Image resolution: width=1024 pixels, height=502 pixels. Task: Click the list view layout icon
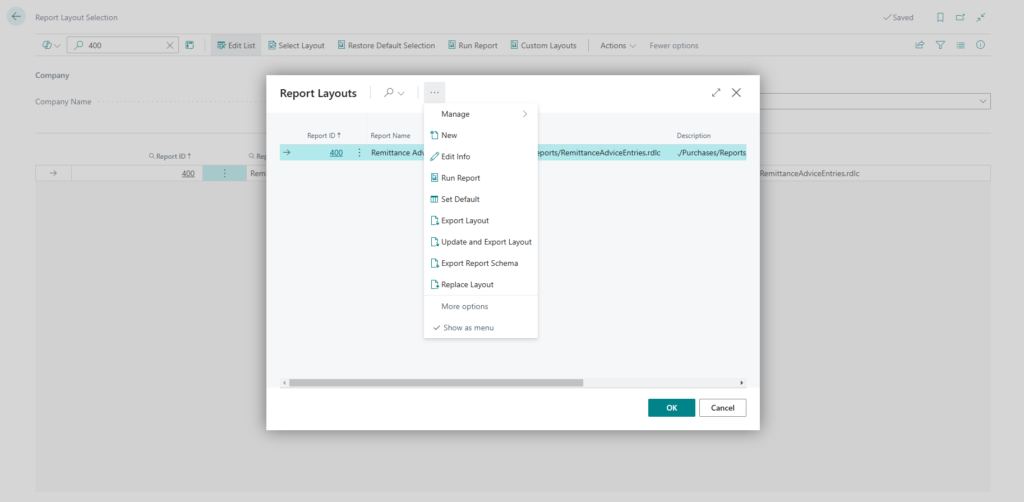coord(960,45)
